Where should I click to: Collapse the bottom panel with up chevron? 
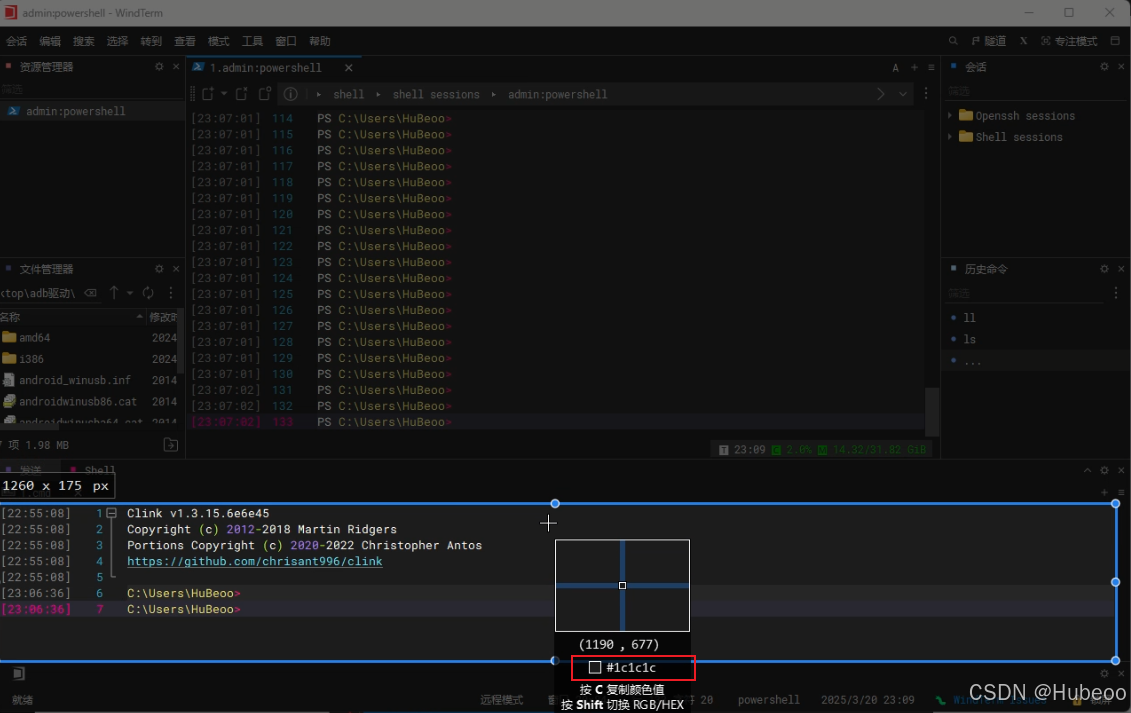(1087, 470)
